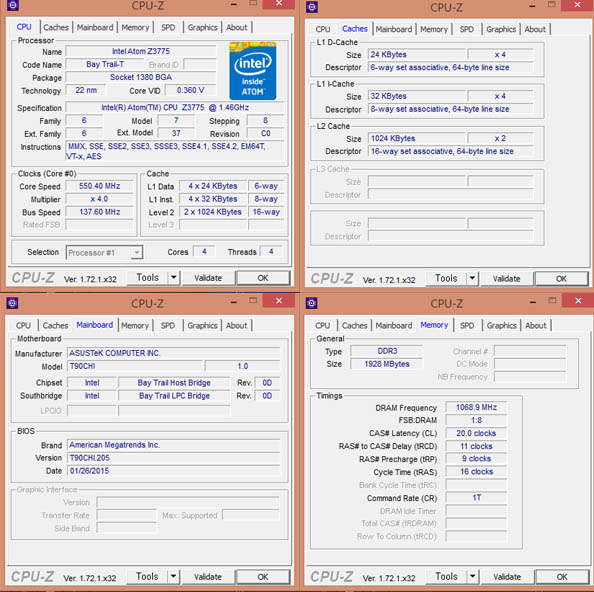
Task: Expand Tools arrow in Mainboard window
Action: [x=173, y=576]
